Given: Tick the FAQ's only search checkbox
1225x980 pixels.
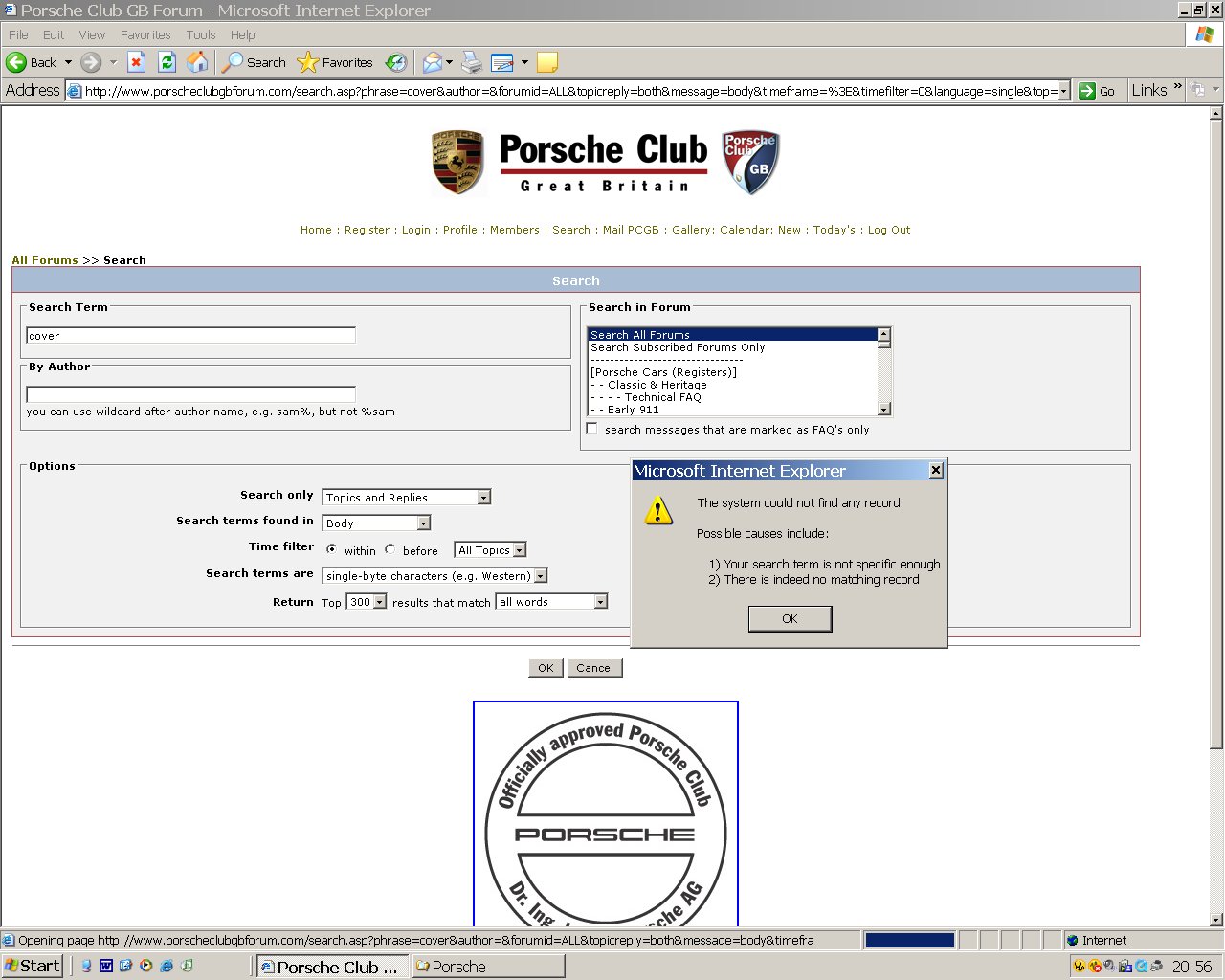Looking at the screenshot, I should click(591, 429).
